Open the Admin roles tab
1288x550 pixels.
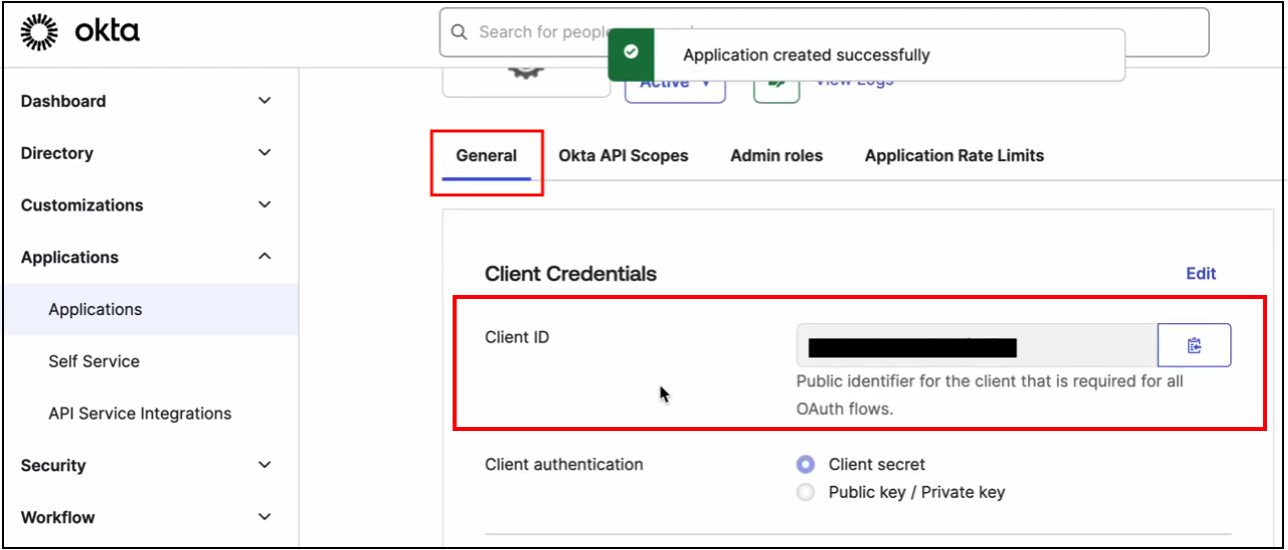776,155
